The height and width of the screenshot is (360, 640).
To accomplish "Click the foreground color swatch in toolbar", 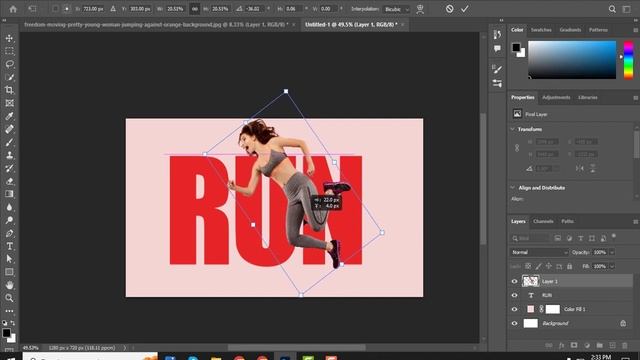I will pos(6,333).
